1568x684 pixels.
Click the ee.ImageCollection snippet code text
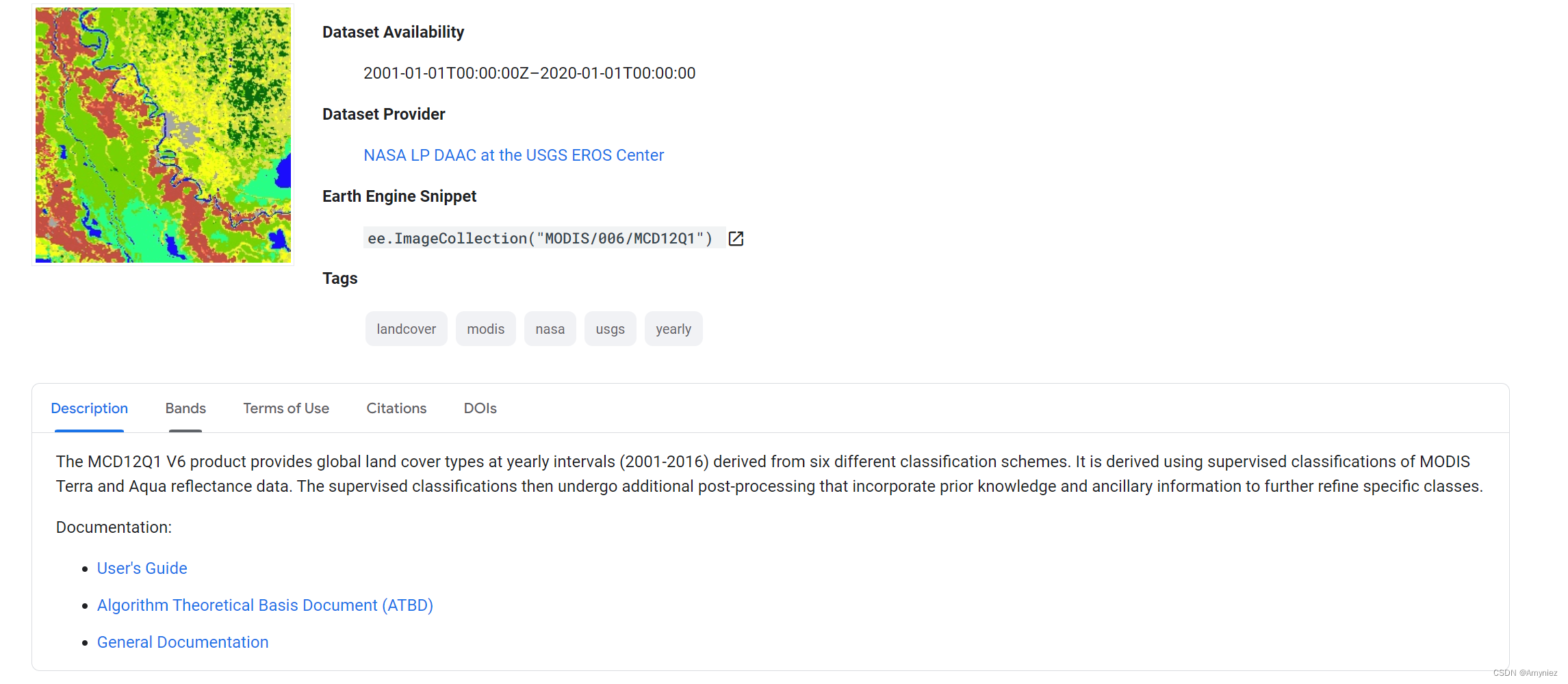pos(540,238)
